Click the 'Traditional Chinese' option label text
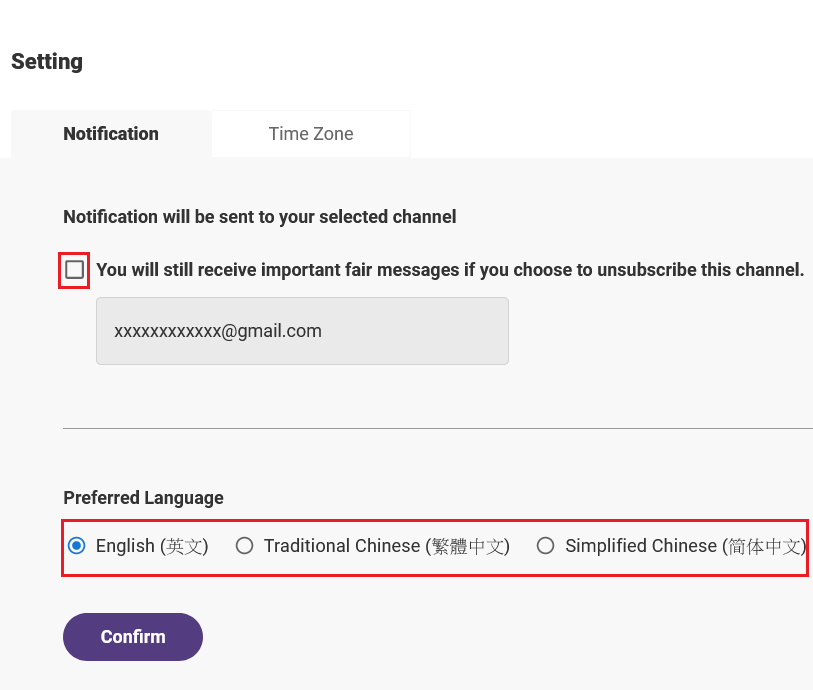The image size is (813, 690). click(x=342, y=546)
